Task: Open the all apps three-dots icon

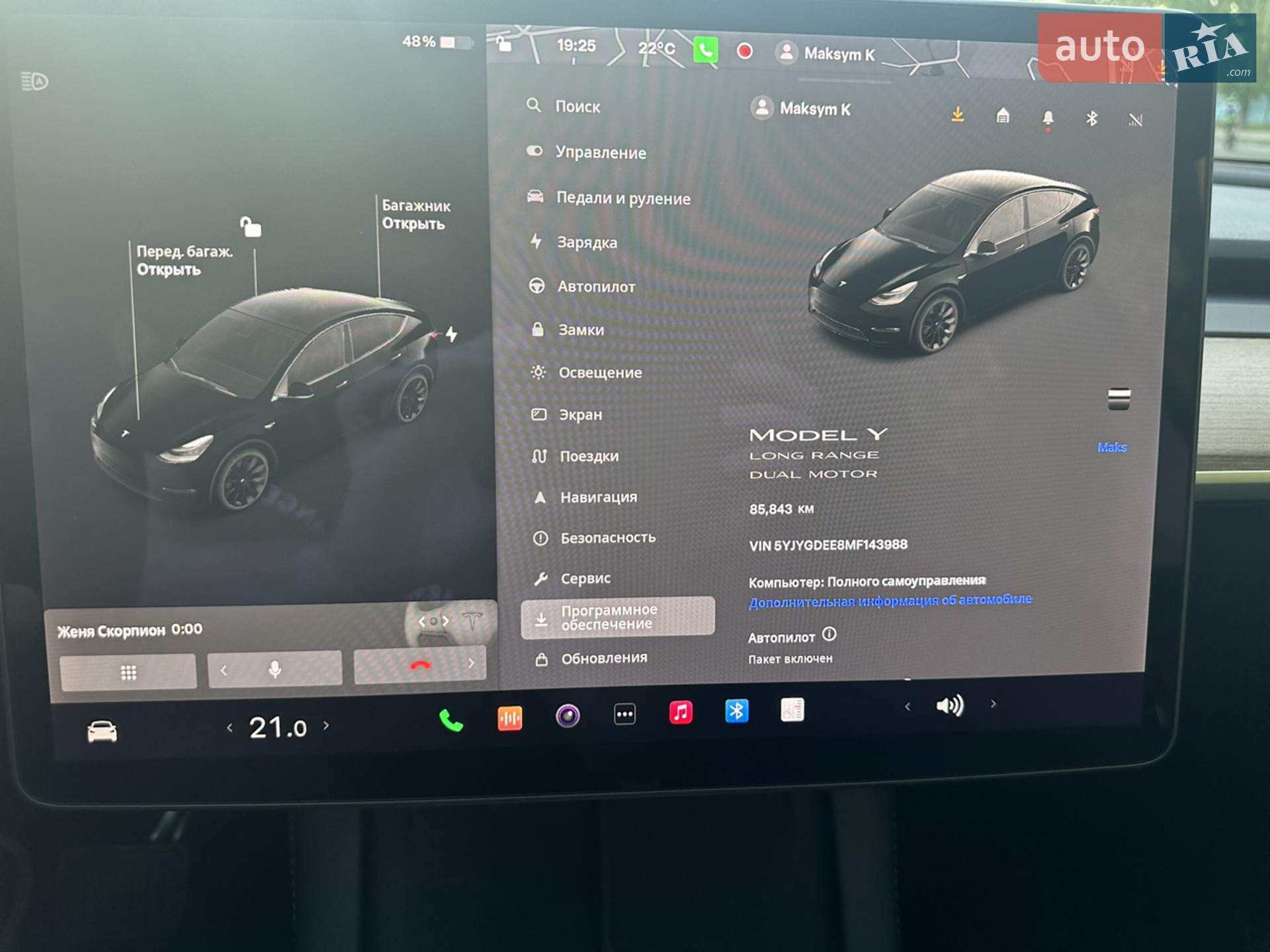Action: click(x=624, y=714)
